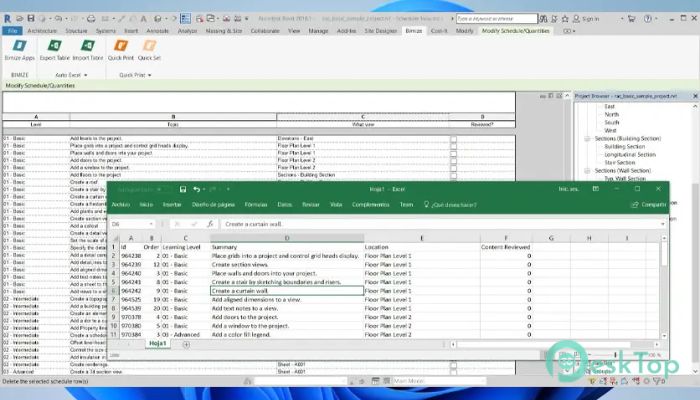
Task: Select Excel row 9 header
Action: [113, 317]
